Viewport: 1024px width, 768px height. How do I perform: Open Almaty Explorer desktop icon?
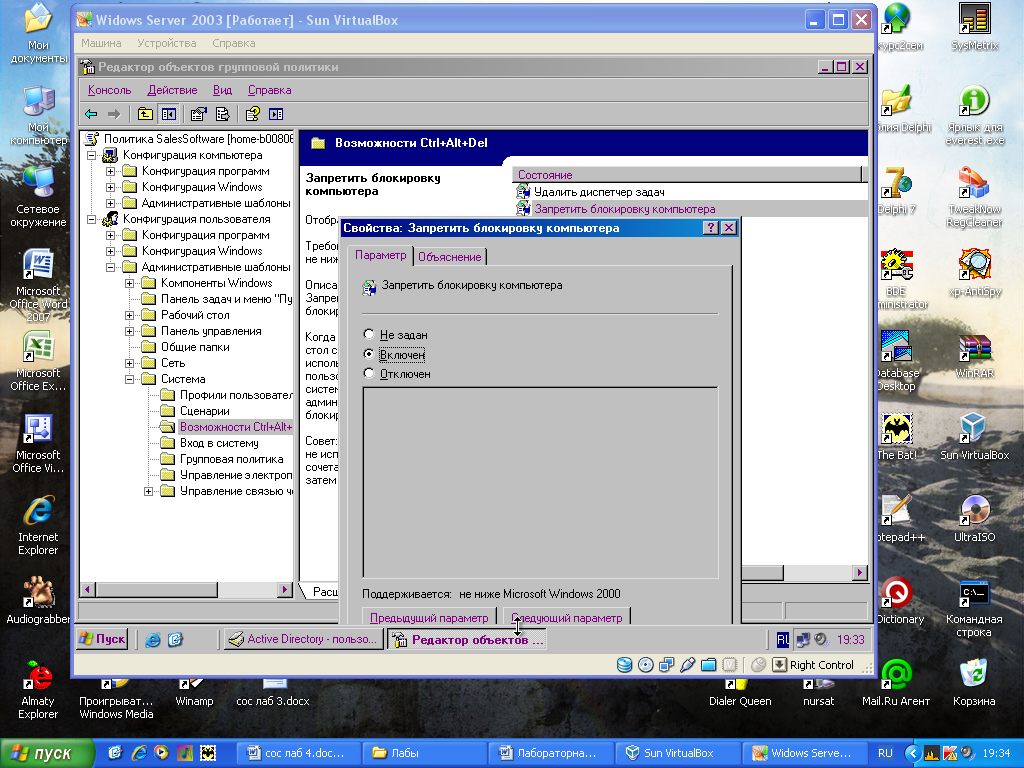point(38,690)
